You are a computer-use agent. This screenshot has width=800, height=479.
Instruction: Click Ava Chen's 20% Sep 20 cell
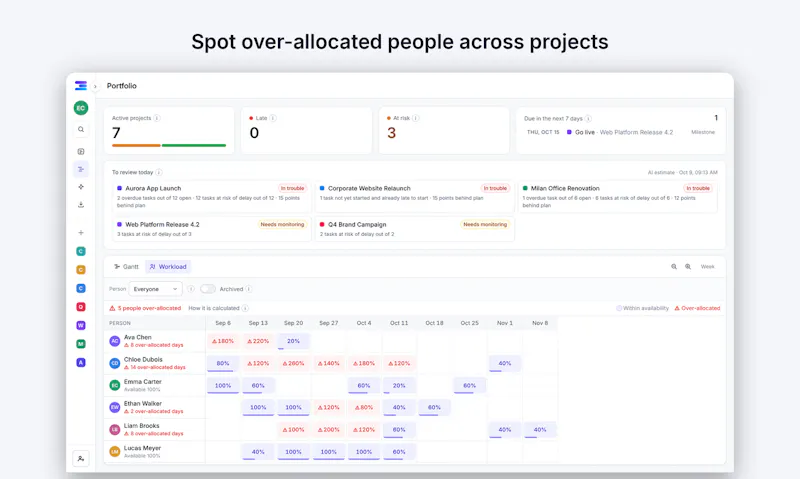pos(293,341)
